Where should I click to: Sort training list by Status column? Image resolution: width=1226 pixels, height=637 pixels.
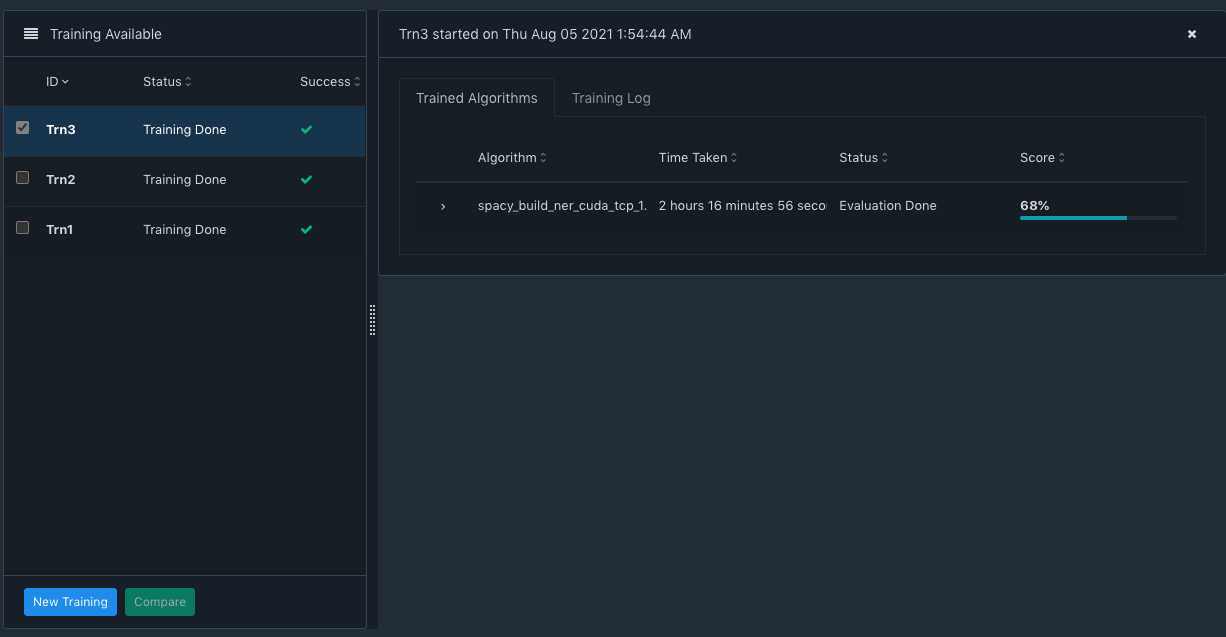(x=166, y=82)
